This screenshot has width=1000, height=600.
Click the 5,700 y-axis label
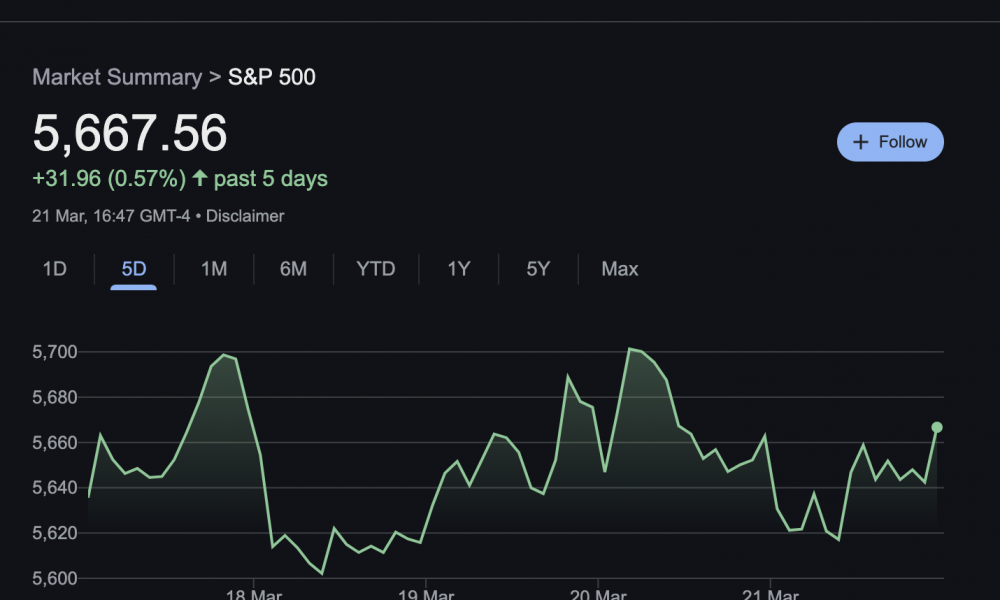click(x=55, y=352)
